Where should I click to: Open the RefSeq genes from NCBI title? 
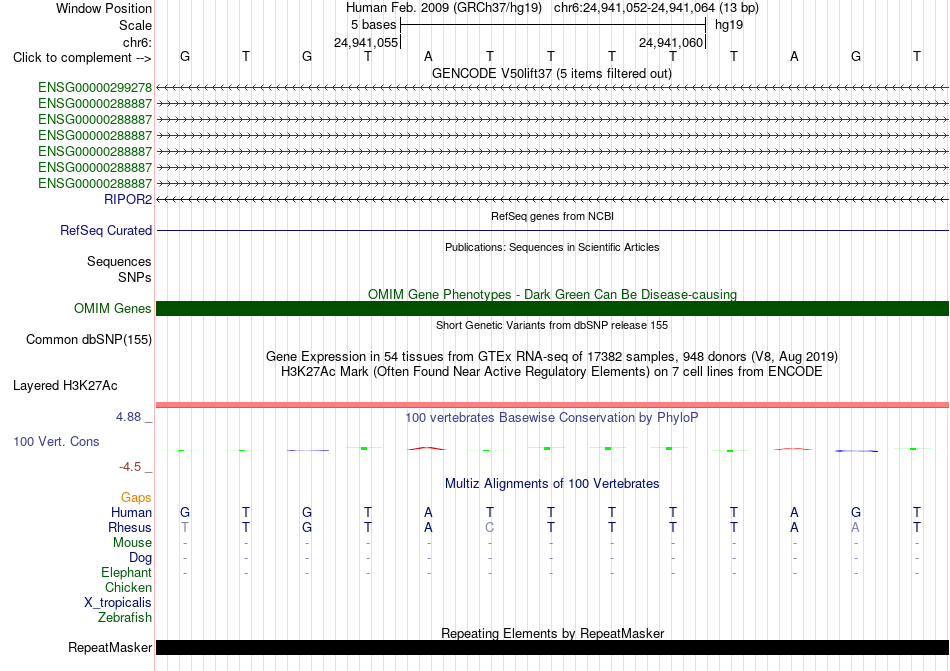coord(552,216)
